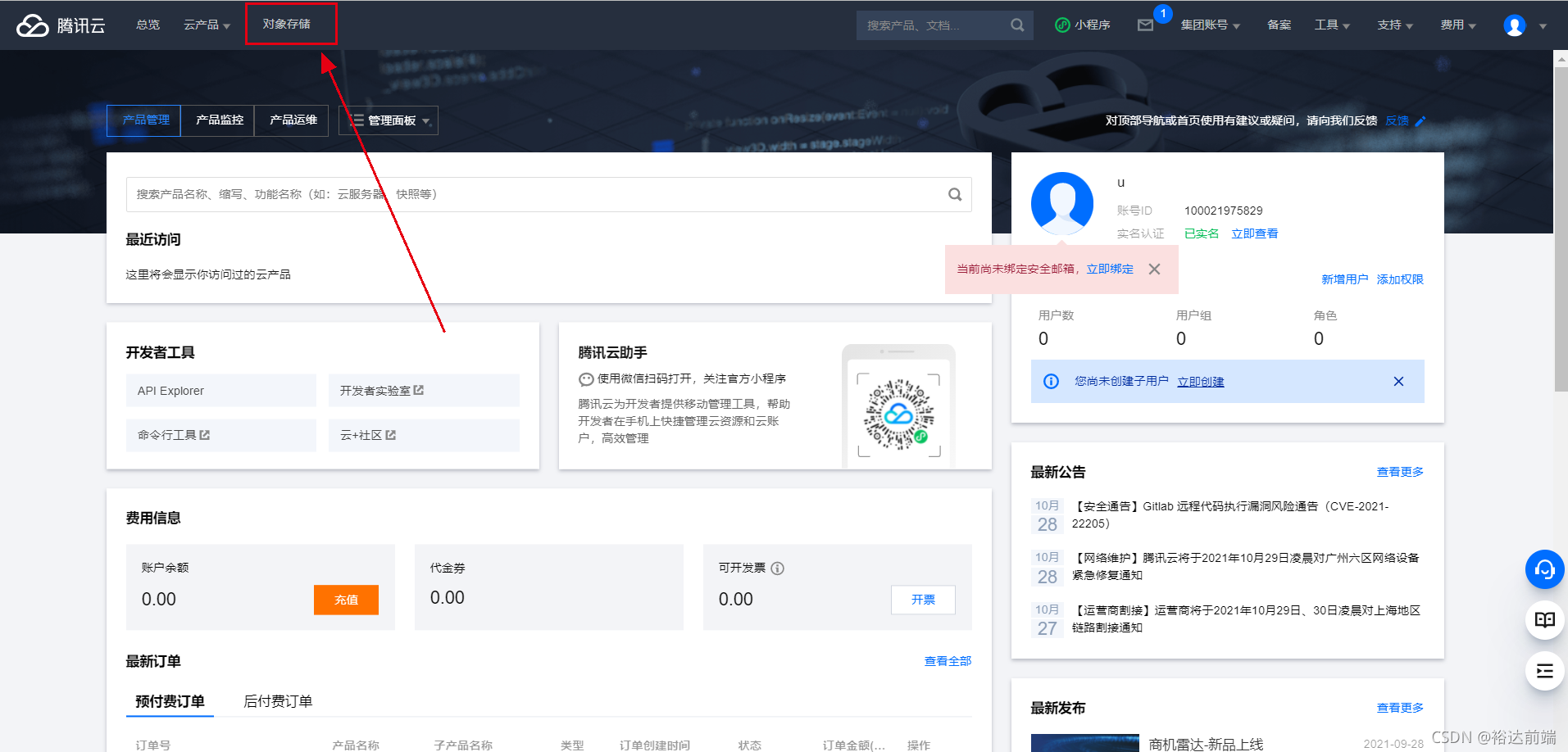Click the 商机雷达-新品上线 title
Image resolution: width=1568 pixels, height=752 pixels.
pyautogui.click(x=1206, y=744)
